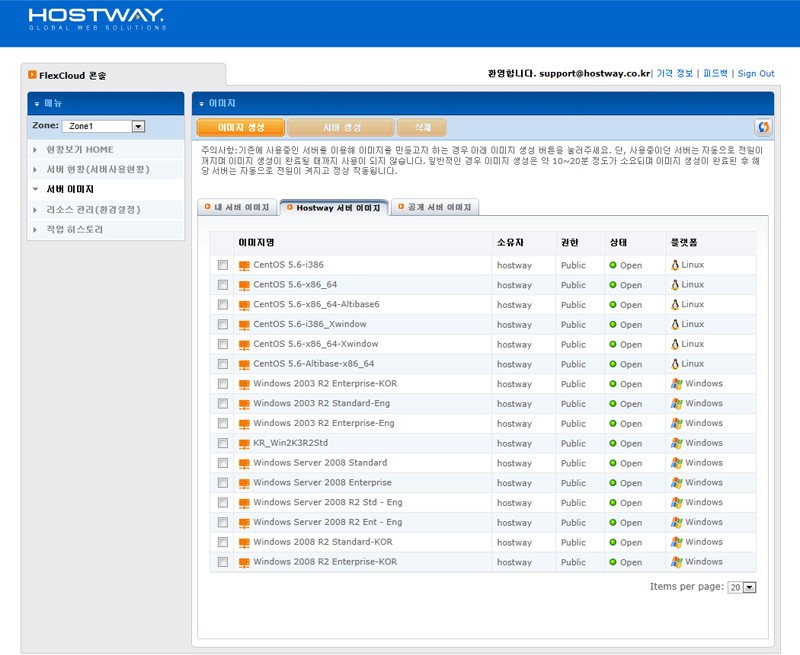Click the 서버 생성 button
800x655 pixels.
pyautogui.click(x=341, y=128)
